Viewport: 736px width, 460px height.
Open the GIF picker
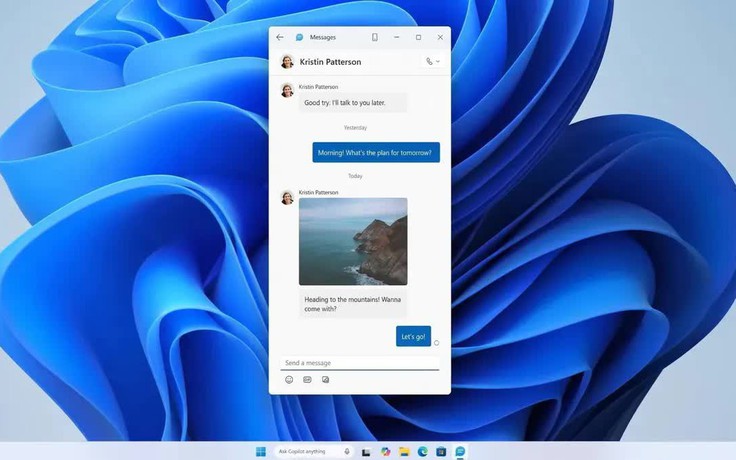click(x=307, y=380)
